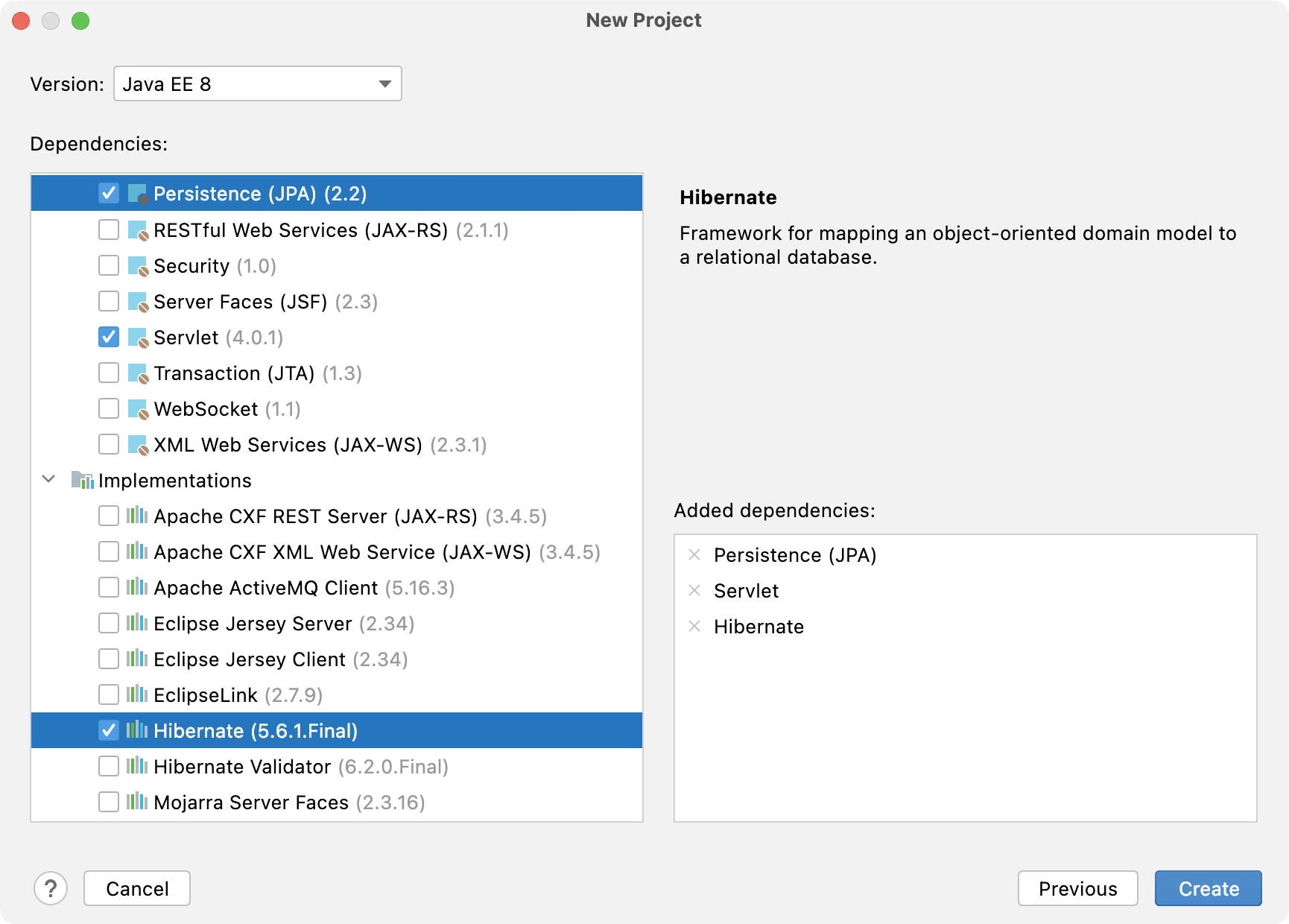Screen dimensions: 1289x924
Task: Open the Java EE 8 version dropdown
Action: [x=258, y=83]
